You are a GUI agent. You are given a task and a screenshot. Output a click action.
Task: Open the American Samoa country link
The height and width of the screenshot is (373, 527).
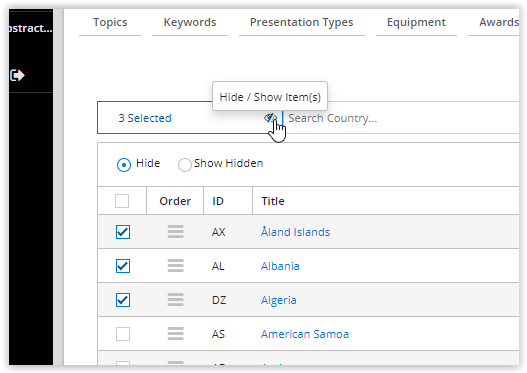305,334
